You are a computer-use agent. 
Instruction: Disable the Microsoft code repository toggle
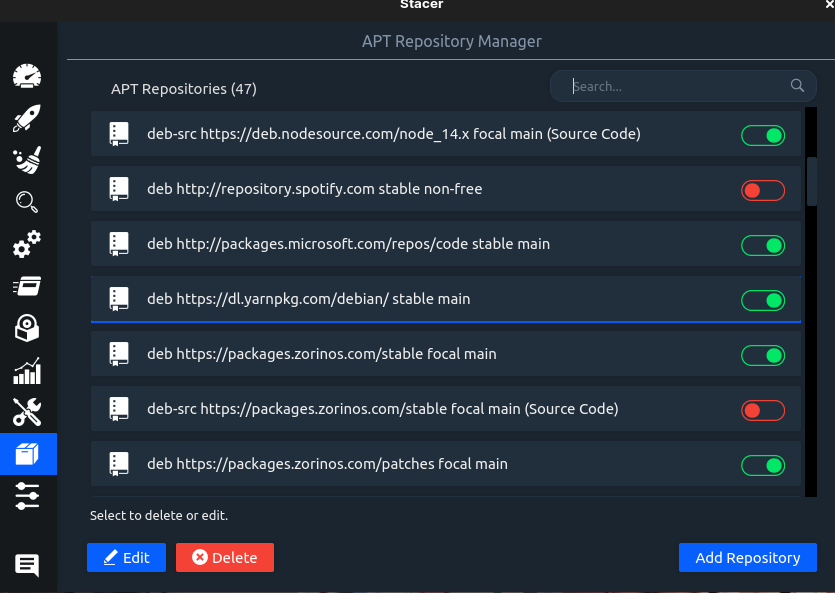763,245
